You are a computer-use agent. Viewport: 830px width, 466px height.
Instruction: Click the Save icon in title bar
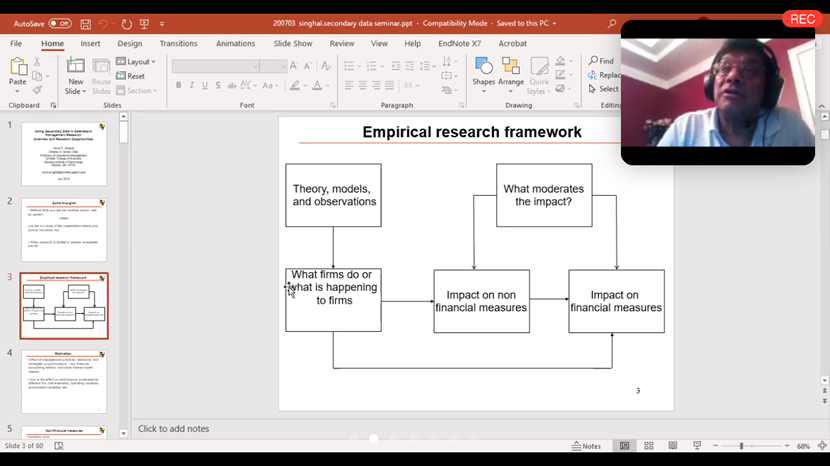(x=86, y=23)
